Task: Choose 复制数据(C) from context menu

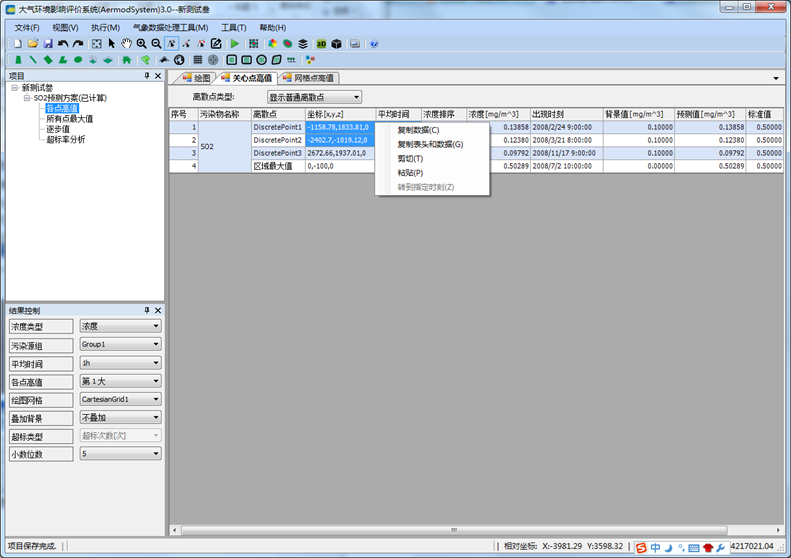Action: coord(418,130)
